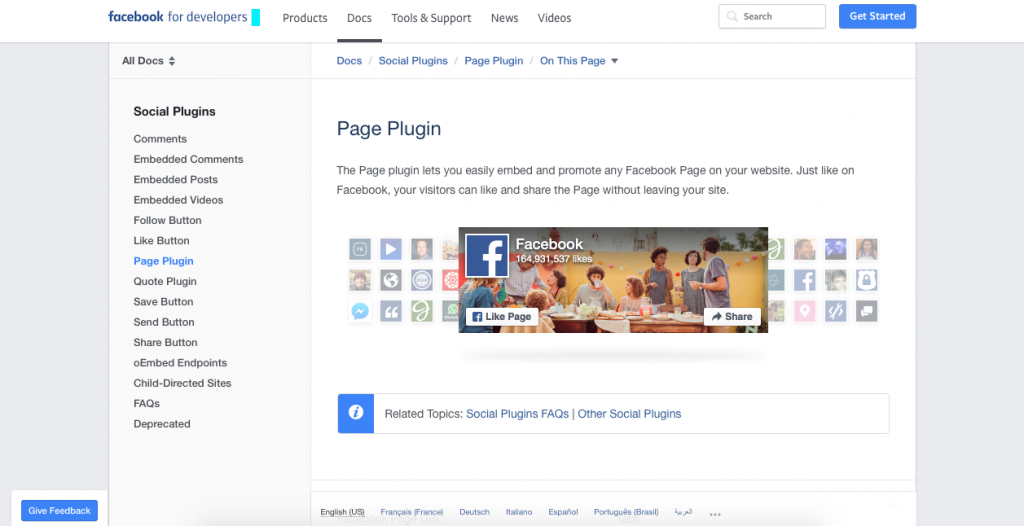The width and height of the screenshot is (1024, 526).
Task: Click the play button tile in icon grid
Action: pos(391,249)
